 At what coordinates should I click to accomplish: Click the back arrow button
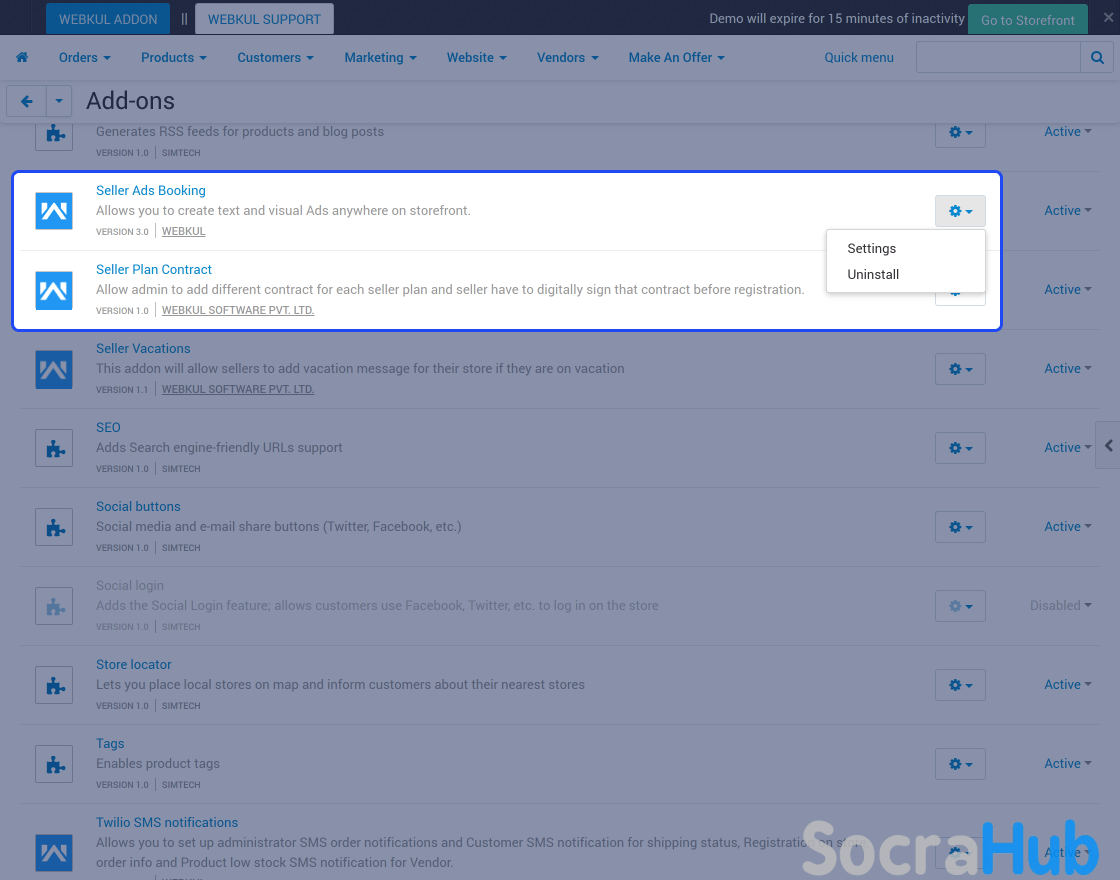[26, 101]
